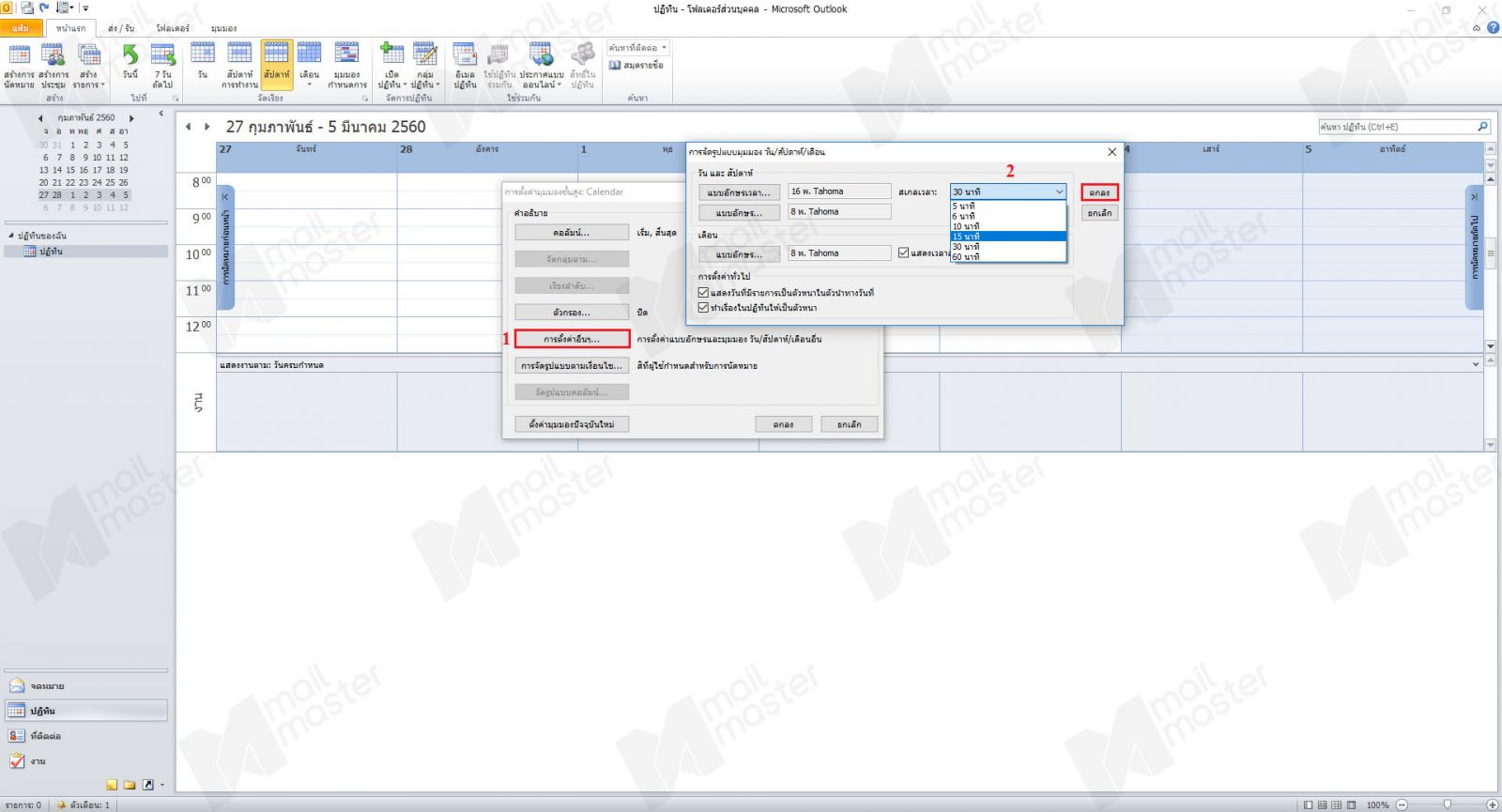Screen dimensions: 1502x812
Task: Click the Filter (ตัวกรอง...) button in view settings
Action: tap(572, 312)
